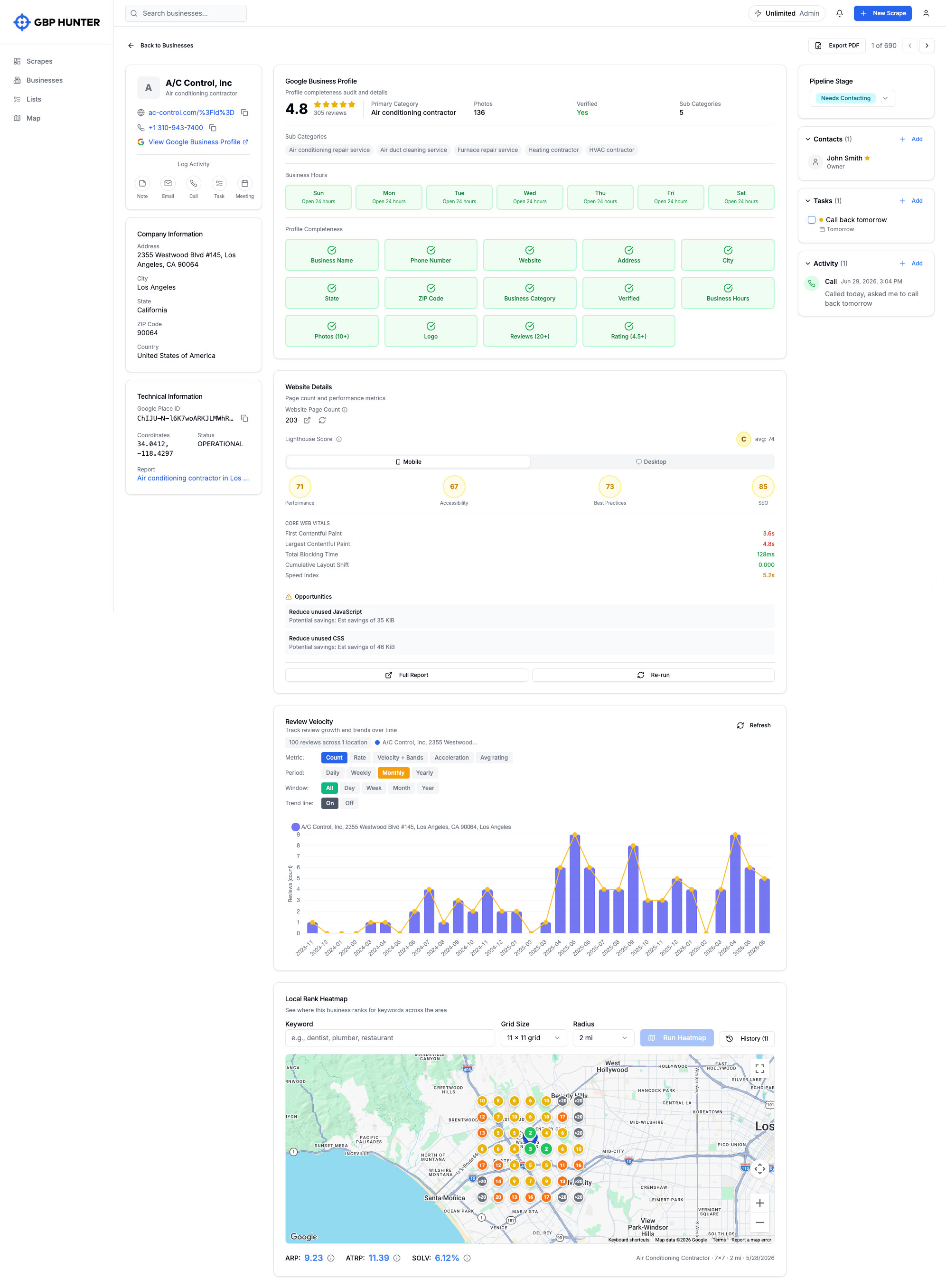Viewport: 946px width, 1288px height.
Task: Zoom out on the heatmap map
Action: coord(759,1222)
